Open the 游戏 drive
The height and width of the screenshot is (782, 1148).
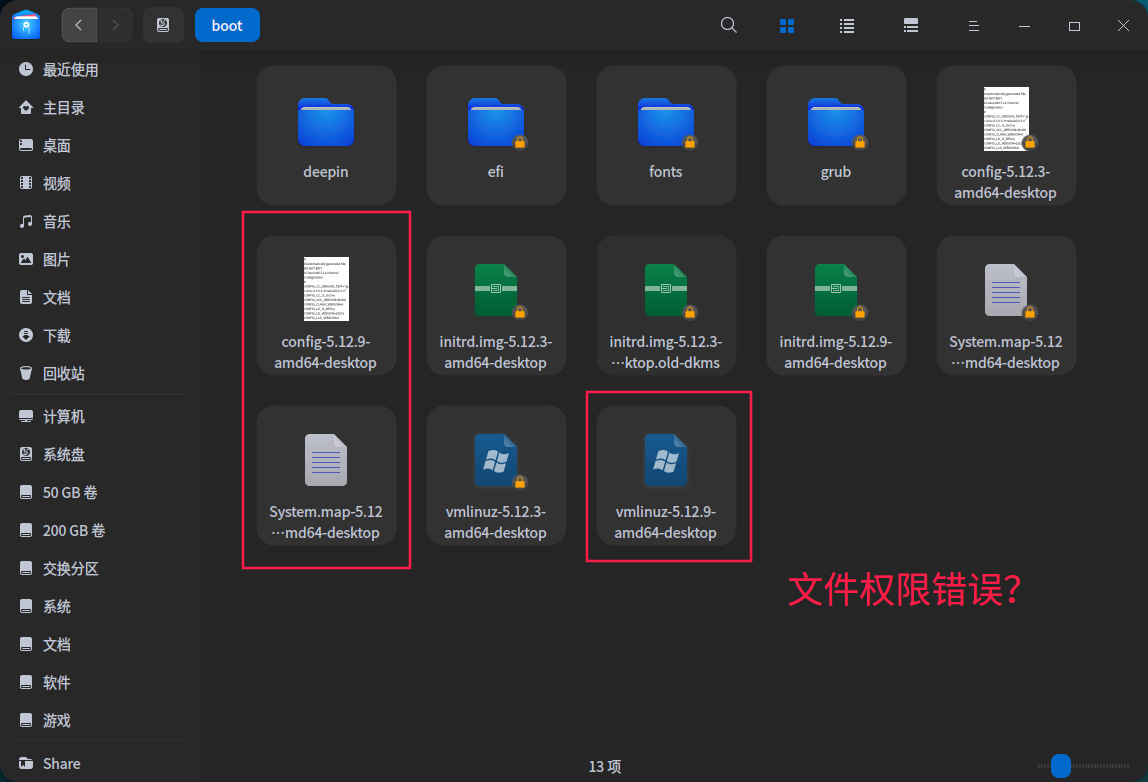click(95, 721)
